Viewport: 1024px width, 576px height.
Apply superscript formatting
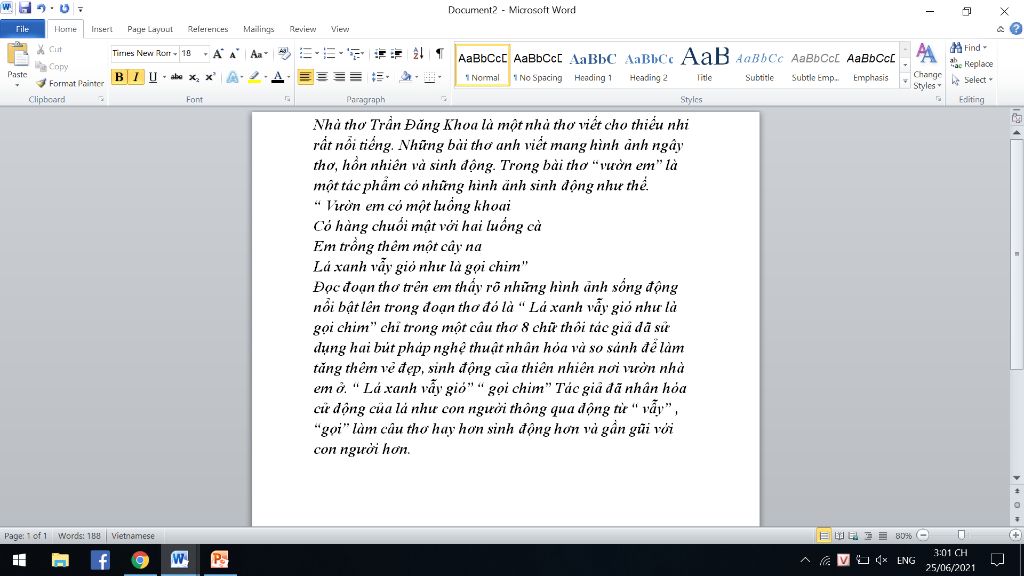tap(210, 77)
